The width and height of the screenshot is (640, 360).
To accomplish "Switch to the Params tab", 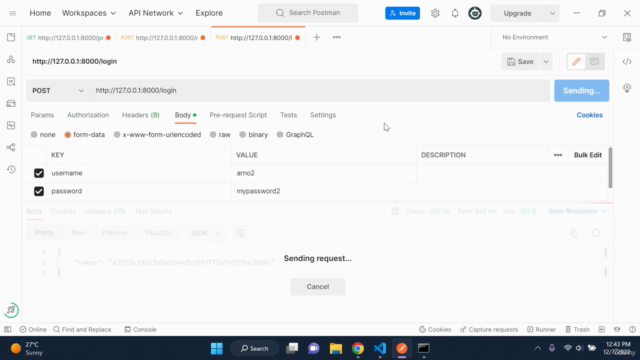I will (42, 115).
